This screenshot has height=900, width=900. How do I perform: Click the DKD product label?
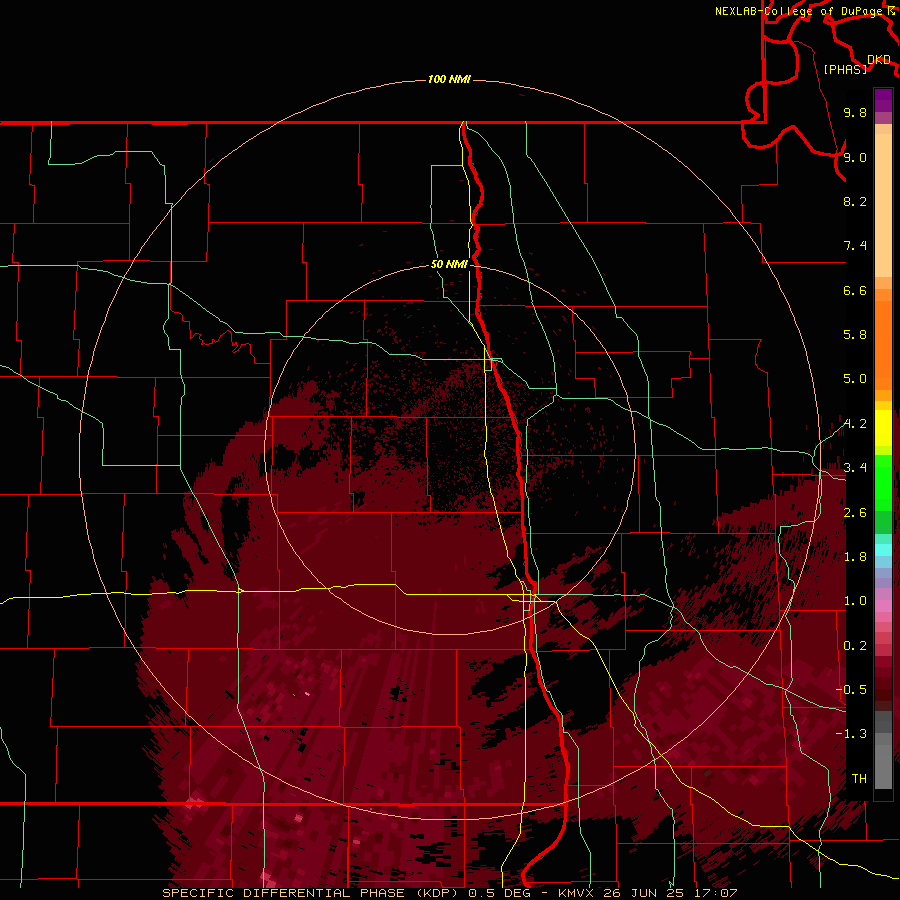point(878,60)
